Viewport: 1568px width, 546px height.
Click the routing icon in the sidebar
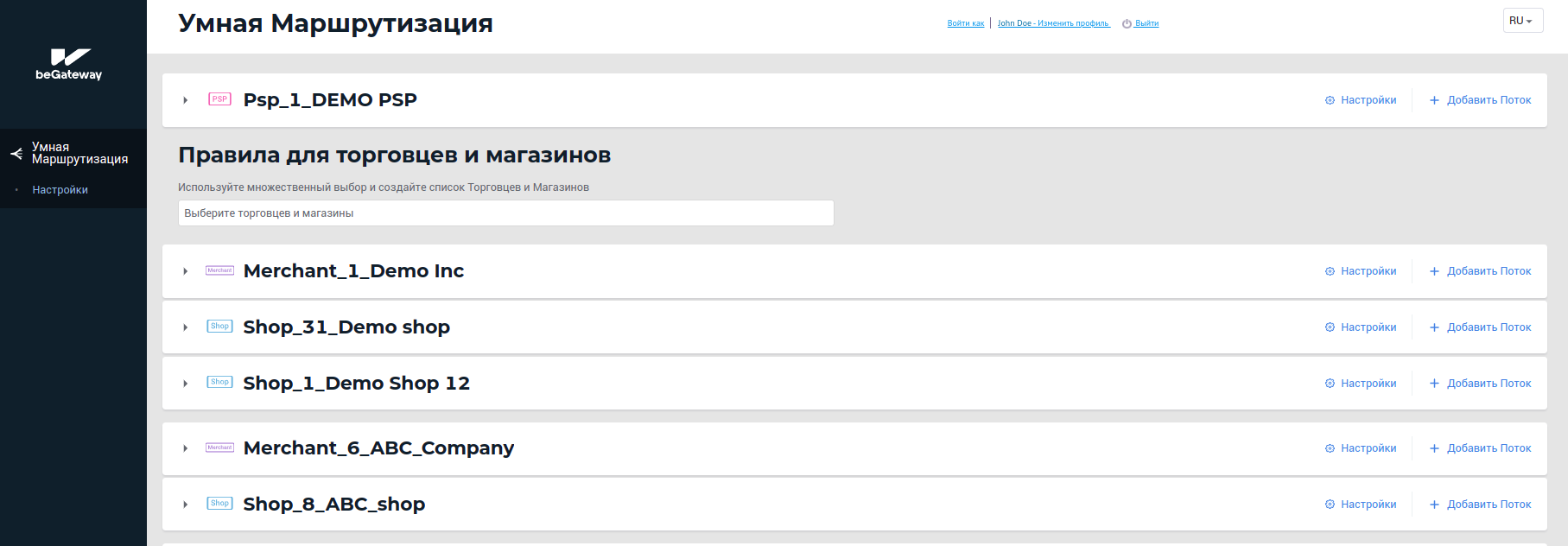[x=16, y=154]
